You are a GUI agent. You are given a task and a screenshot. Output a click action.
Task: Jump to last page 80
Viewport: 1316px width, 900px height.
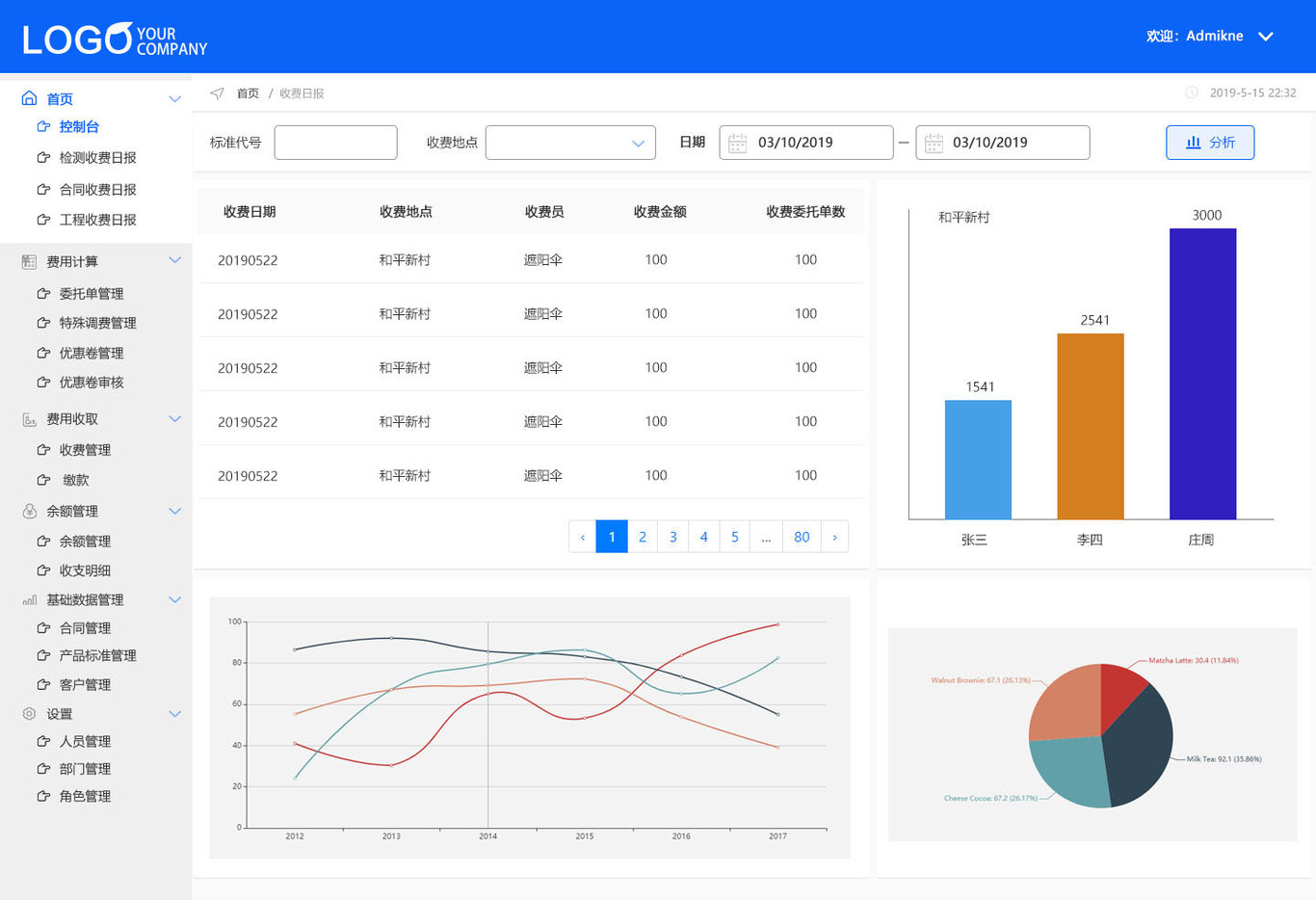click(x=802, y=537)
